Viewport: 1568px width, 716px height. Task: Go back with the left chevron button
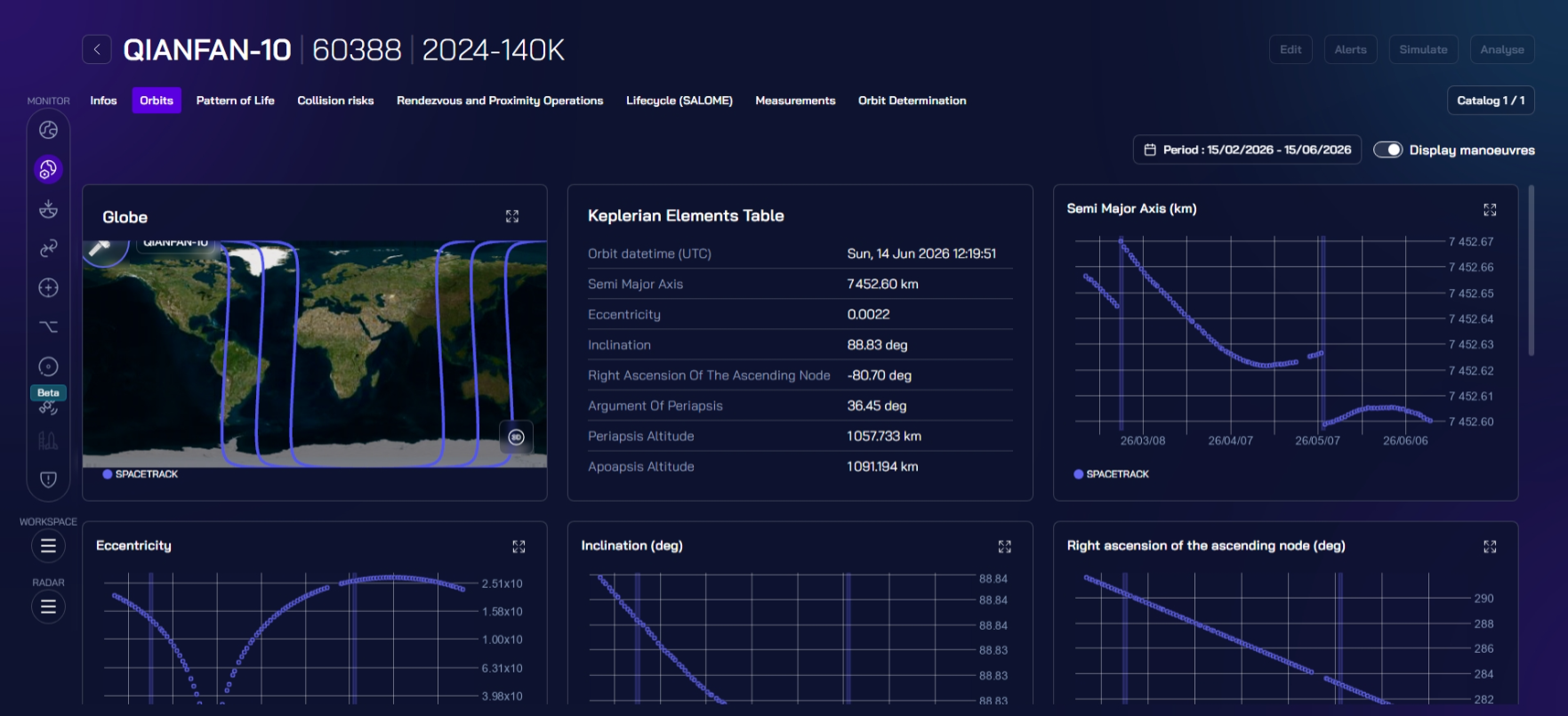(97, 50)
